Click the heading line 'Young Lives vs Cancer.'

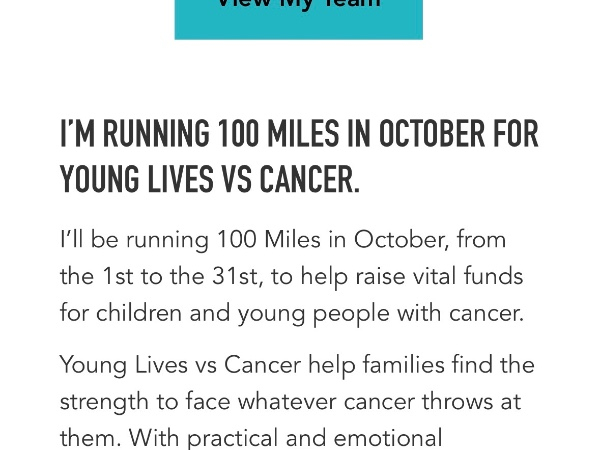coord(210,179)
